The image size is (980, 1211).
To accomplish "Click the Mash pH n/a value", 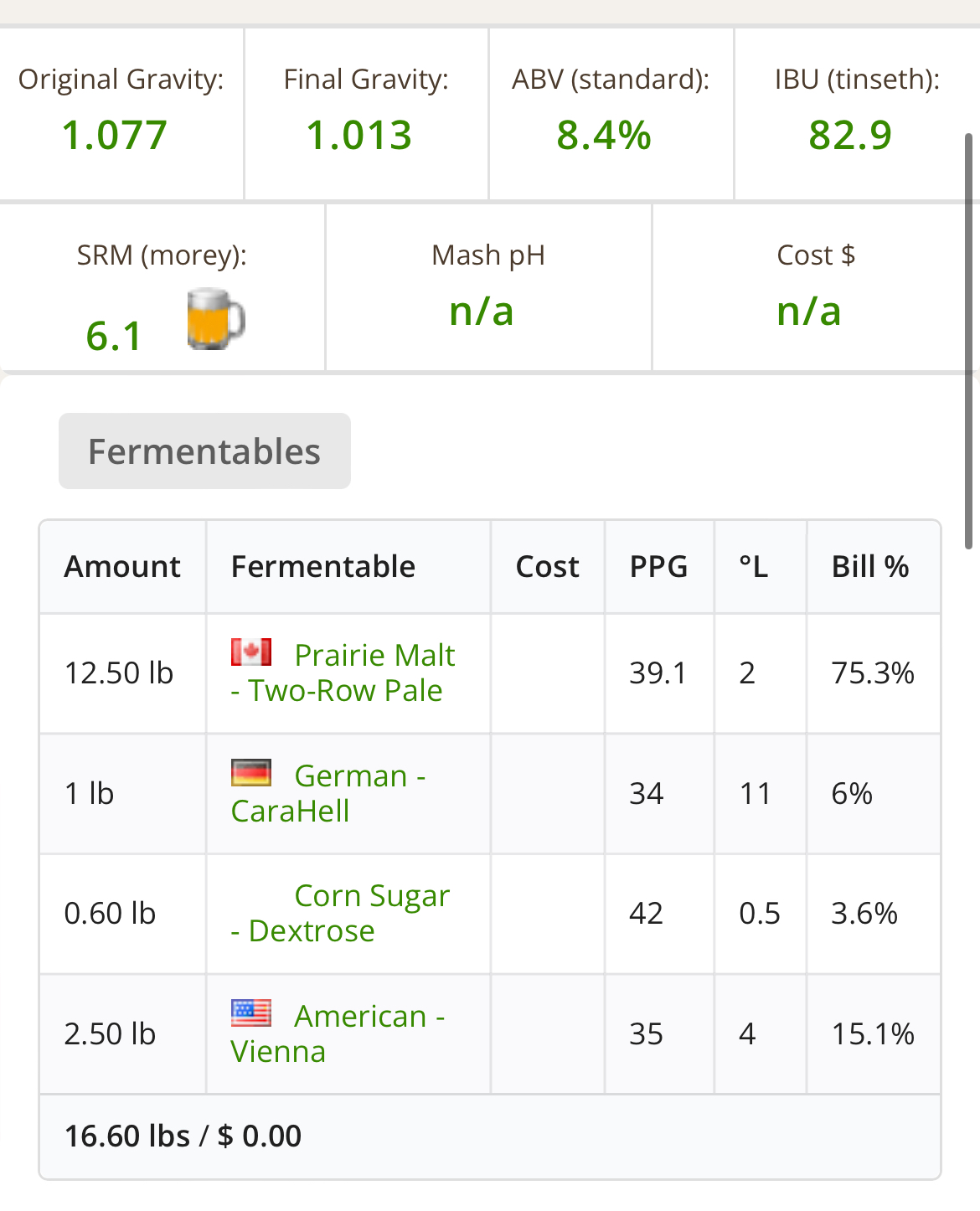I will (x=482, y=311).
